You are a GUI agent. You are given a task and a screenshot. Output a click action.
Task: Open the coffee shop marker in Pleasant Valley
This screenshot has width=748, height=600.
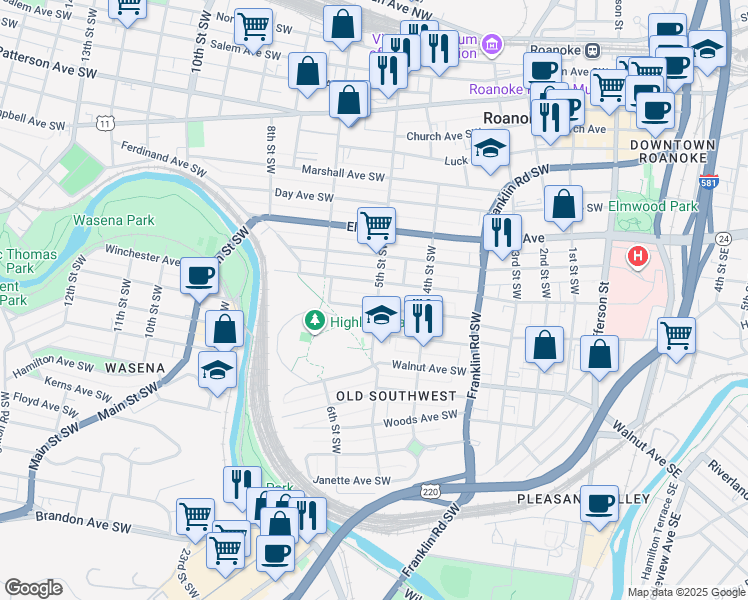(600, 503)
